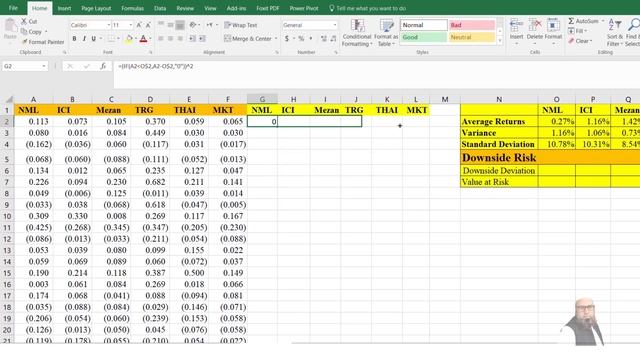Image resolution: width=640 pixels, height=360 pixels.
Task: Toggle middle vertical alignment
Action: 170,25
